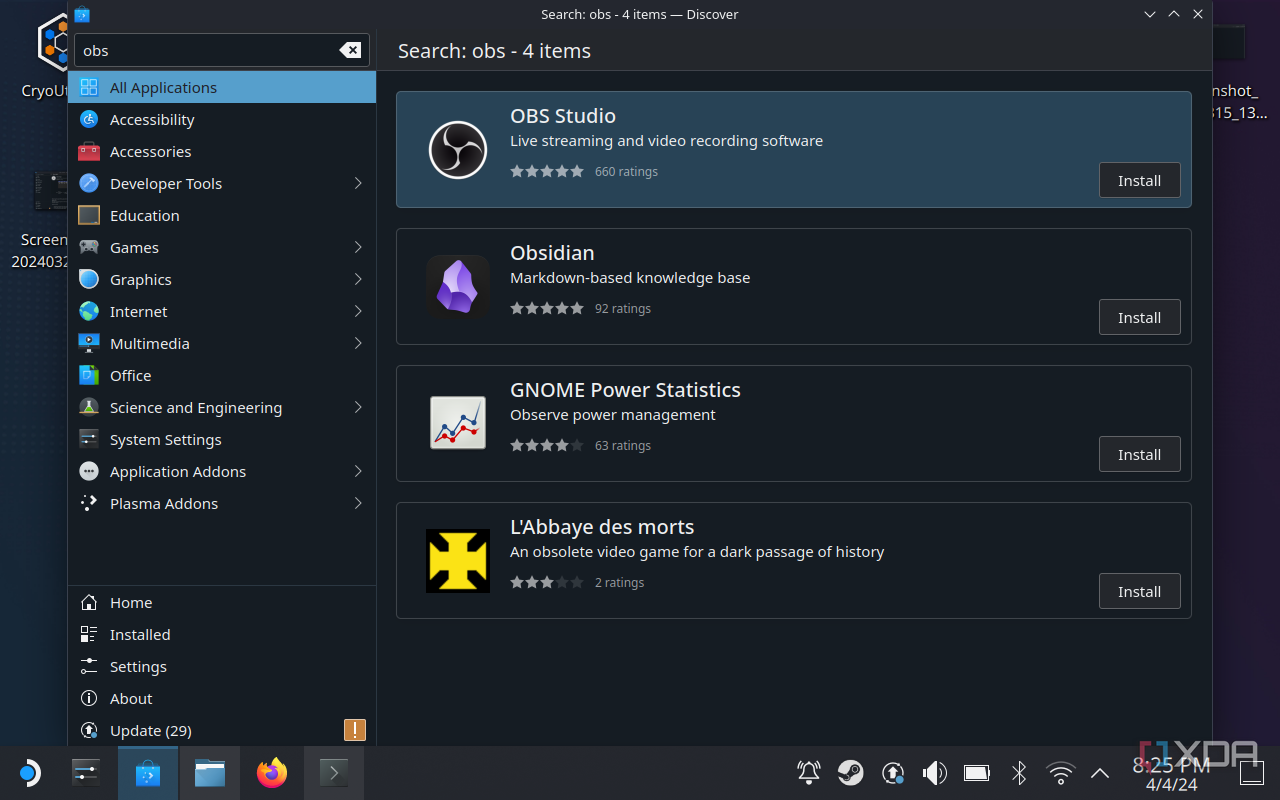1280x800 pixels.
Task: Click the System Settings sliders icon
Action: click(x=89, y=439)
